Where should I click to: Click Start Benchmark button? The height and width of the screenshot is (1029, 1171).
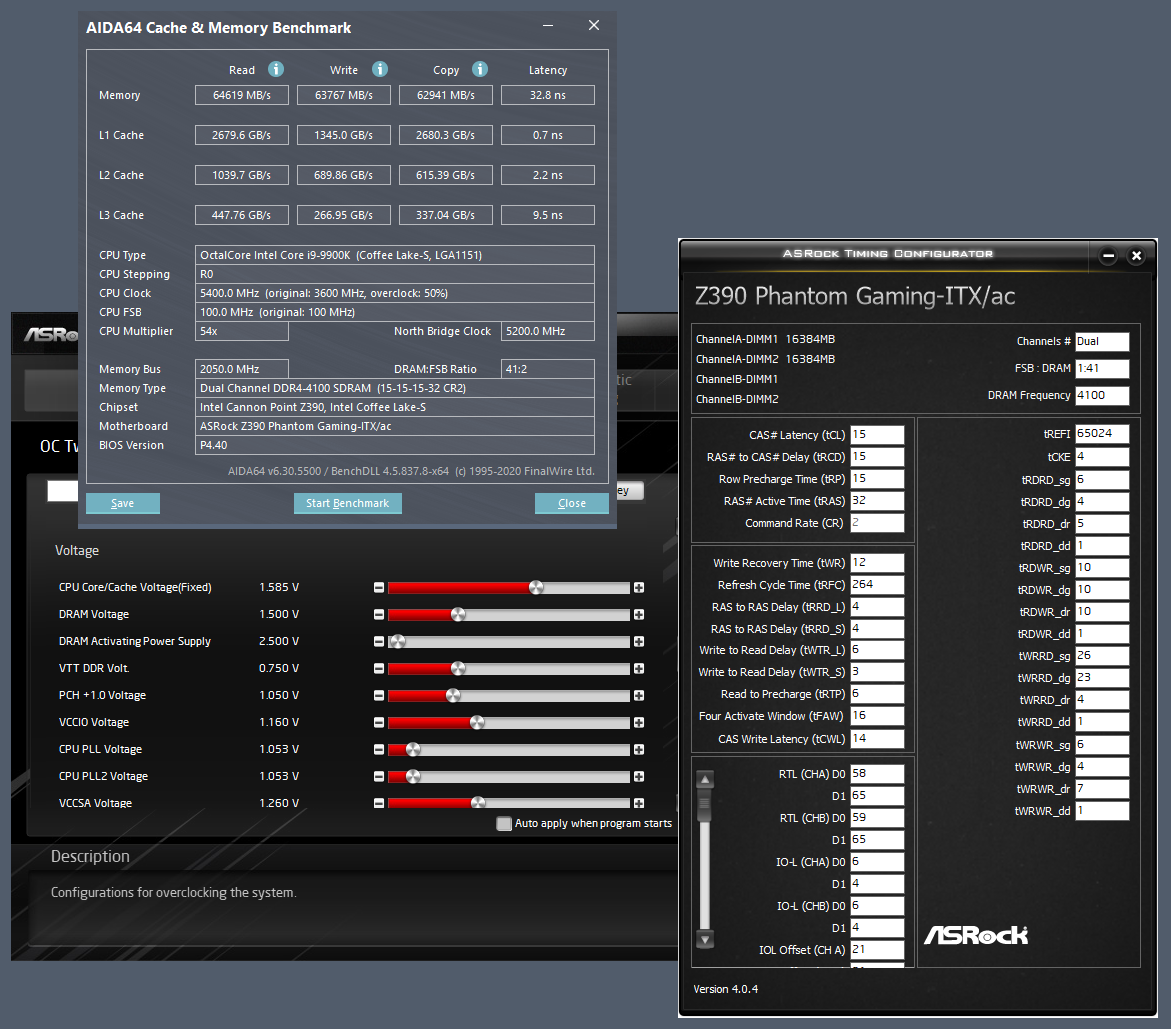pyautogui.click(x=347, y=503)
